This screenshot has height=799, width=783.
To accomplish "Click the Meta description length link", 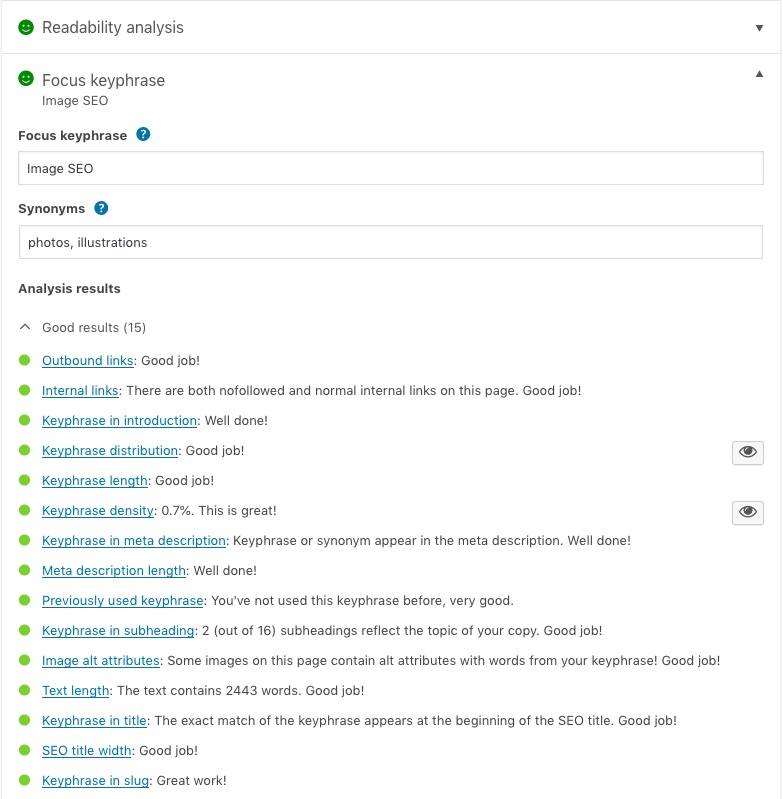I will (x=114, y=571).
